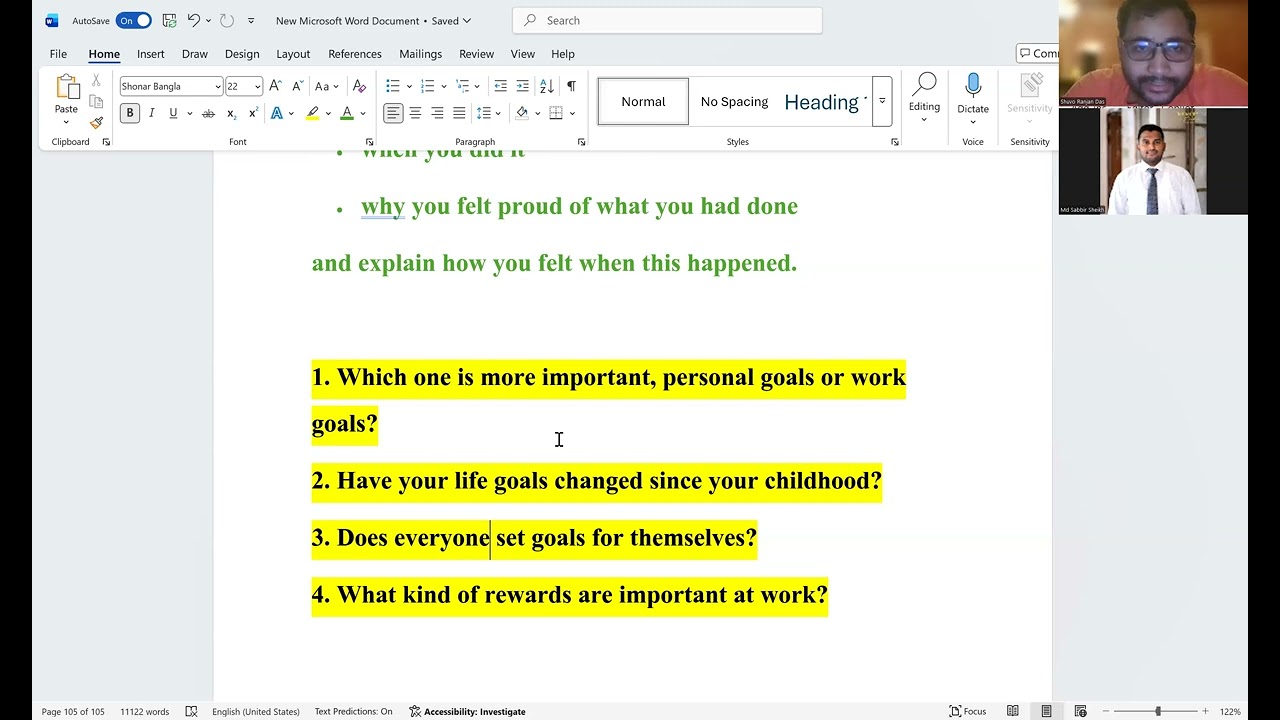The width and height of the screenshot is (1280, 720).
Task: Click the Copy icon in Clipboard
Action: tap(96, 102)
